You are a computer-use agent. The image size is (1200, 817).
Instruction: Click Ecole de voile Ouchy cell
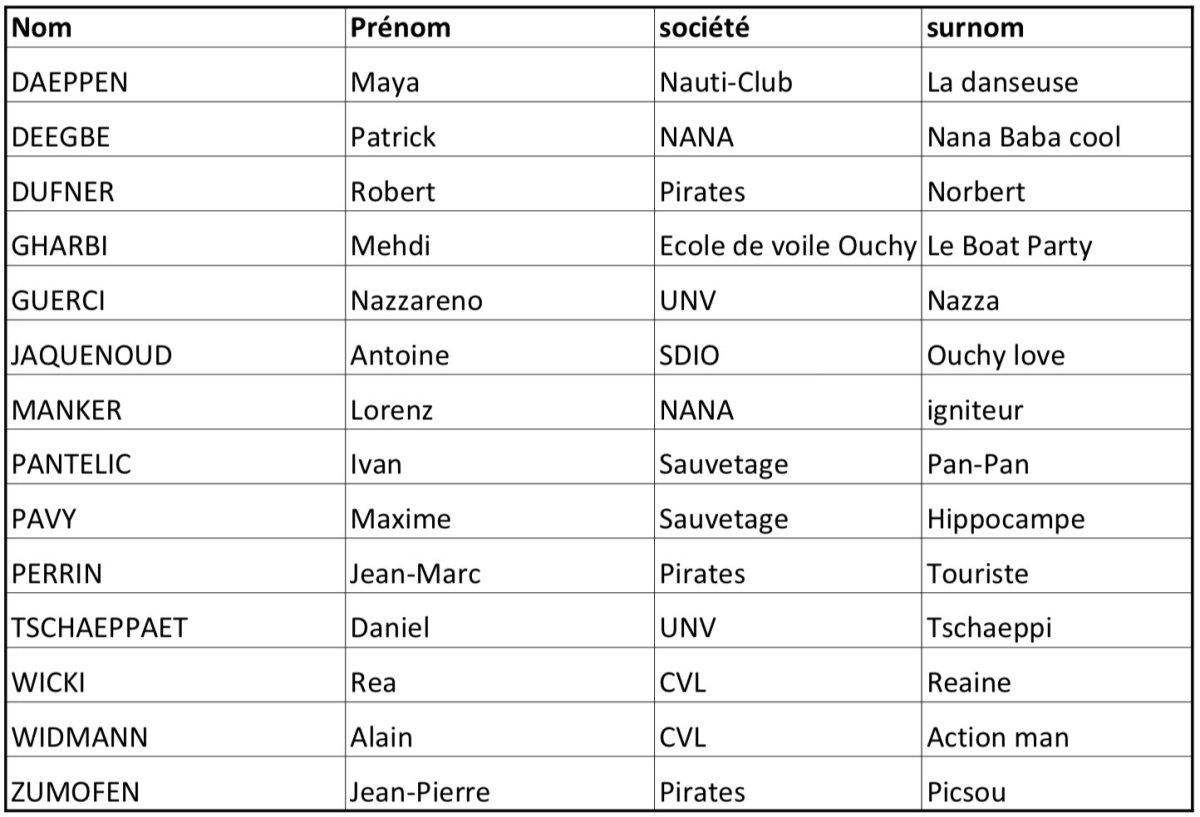click(x=788, y=246)
